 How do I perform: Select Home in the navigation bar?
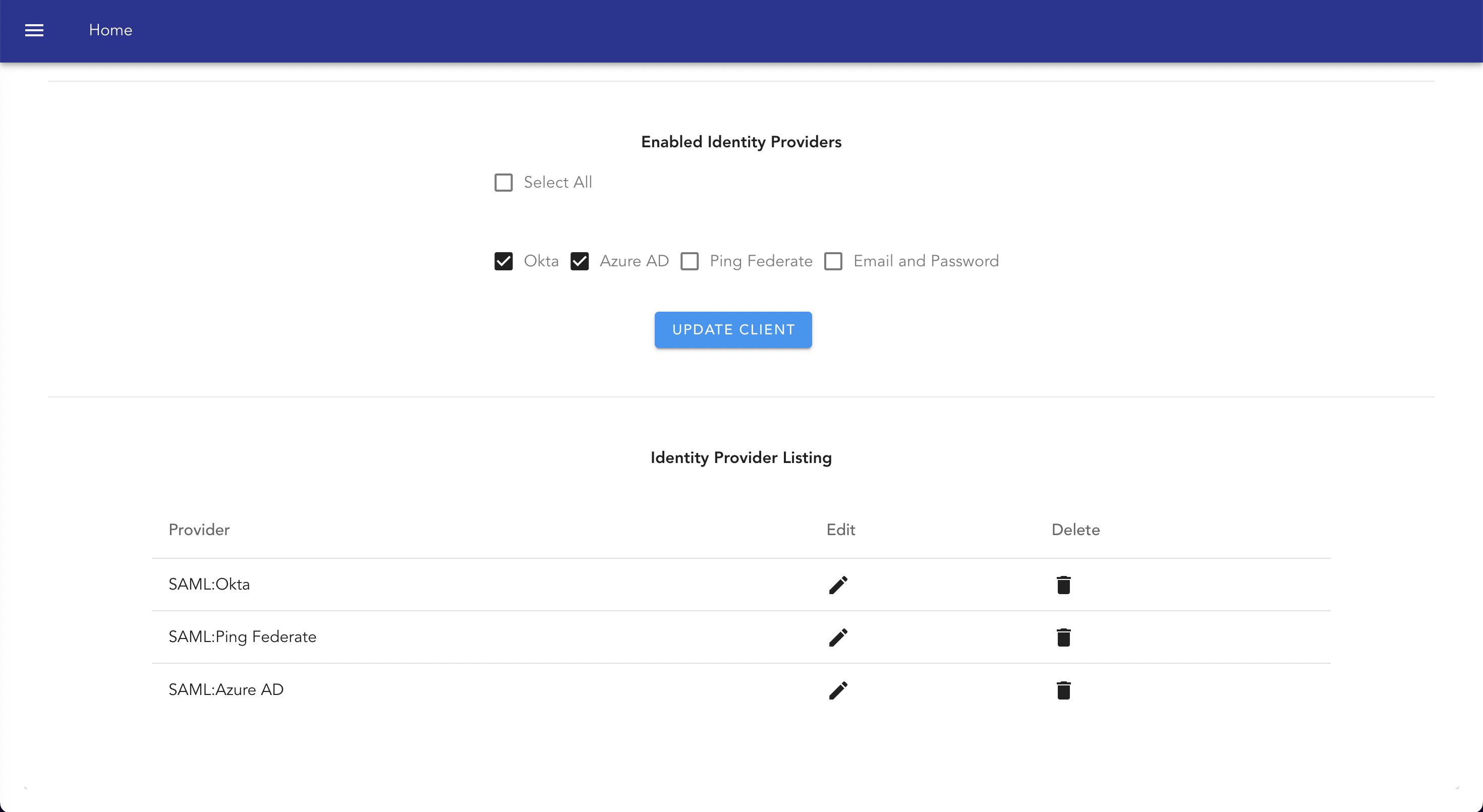tap(110, 30)
